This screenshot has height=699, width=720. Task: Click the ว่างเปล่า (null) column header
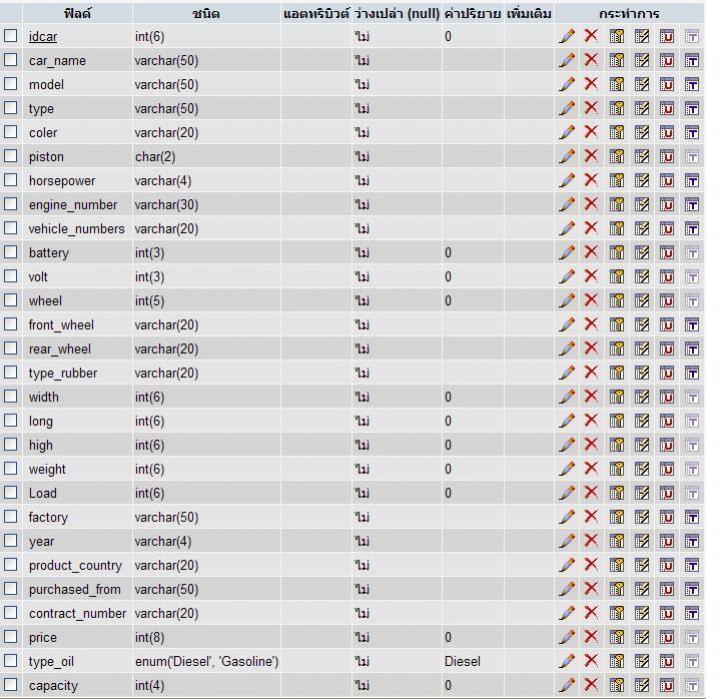[x=397, y=14]
